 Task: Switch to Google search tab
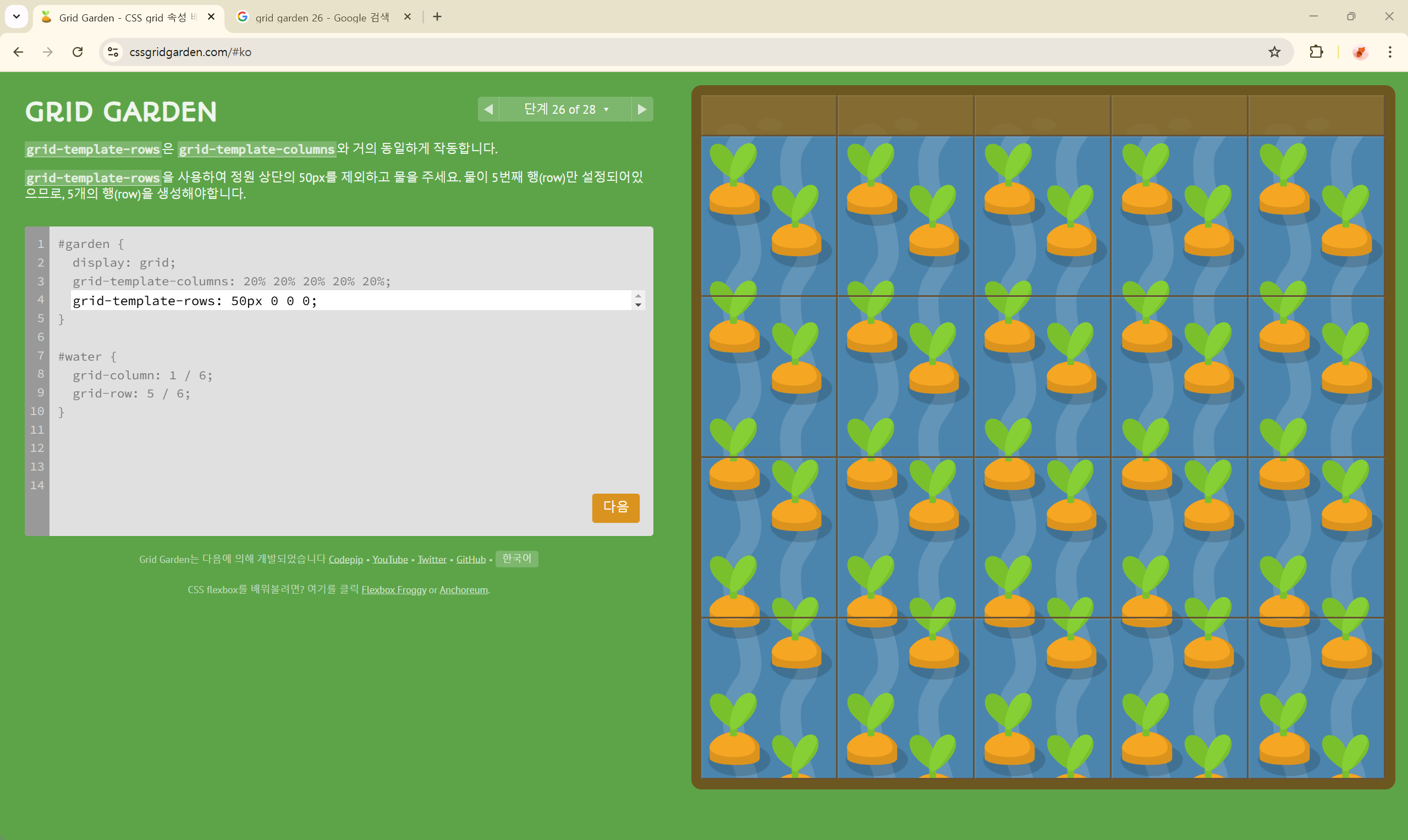pyautogui.click(x=322, y=18)
